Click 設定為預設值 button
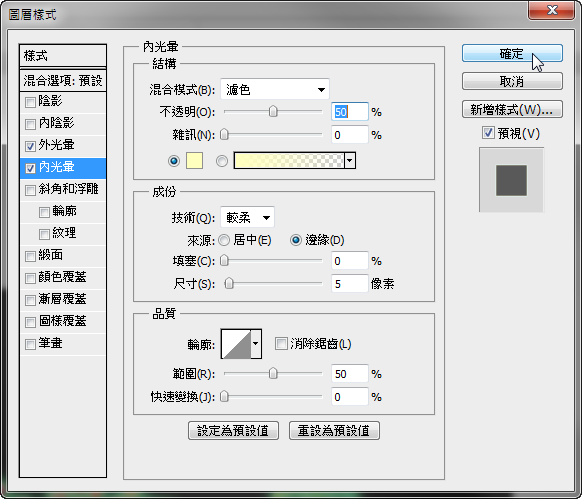The height and width of the screenshot is (499, 582). tap(233, 431)
